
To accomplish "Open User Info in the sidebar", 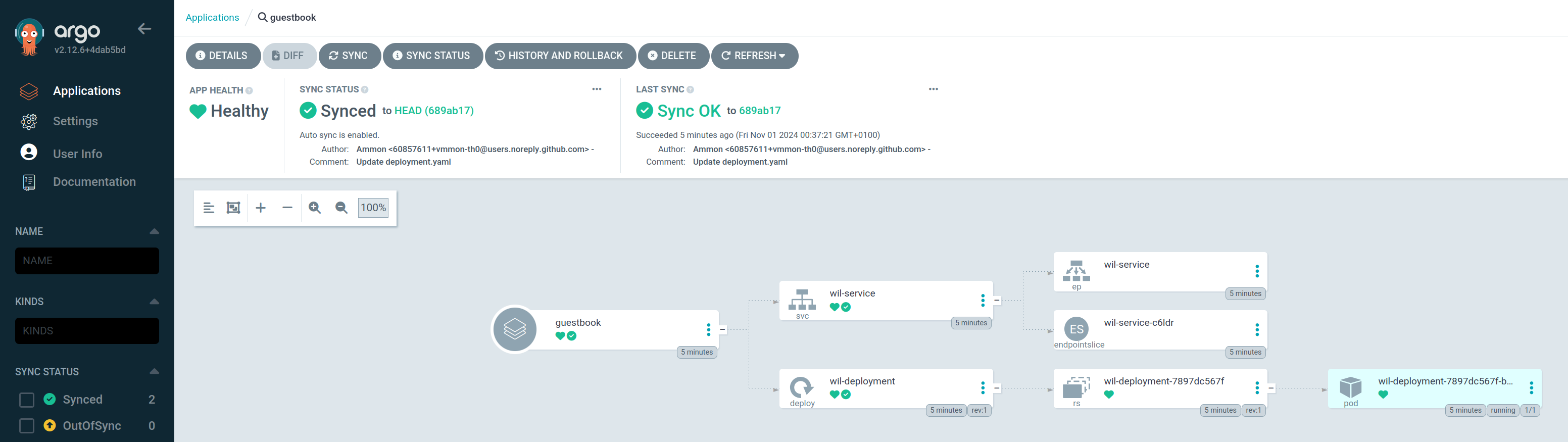I will click(x=77, y=154).
